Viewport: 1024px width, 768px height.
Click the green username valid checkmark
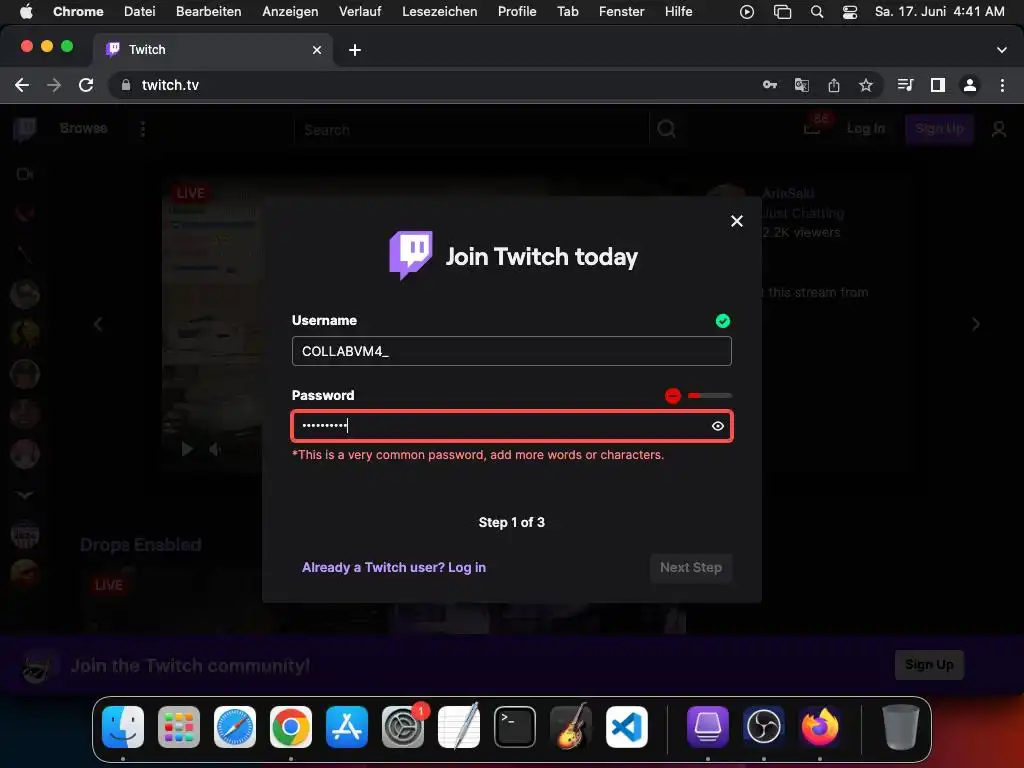click(x=722, y=321)
